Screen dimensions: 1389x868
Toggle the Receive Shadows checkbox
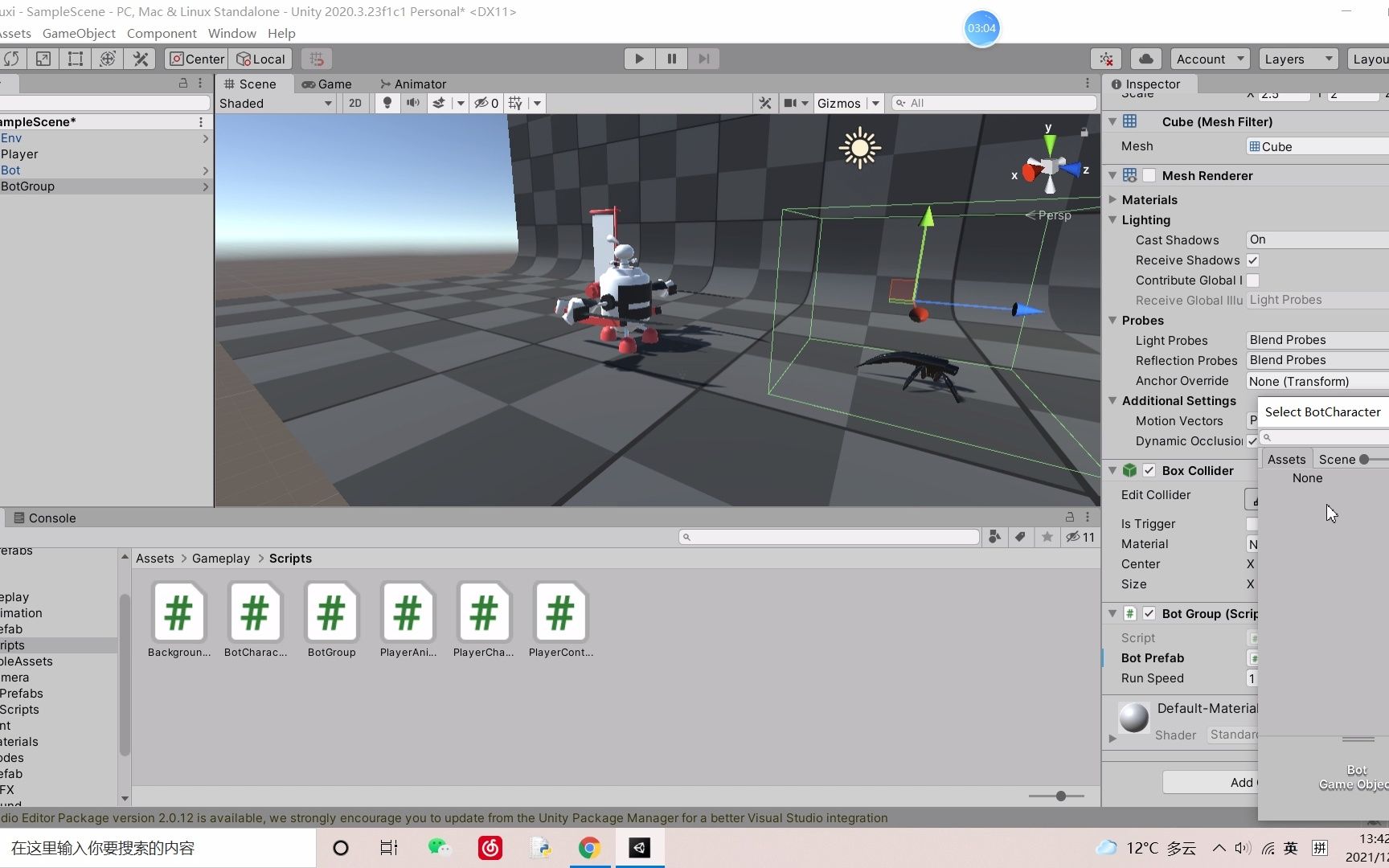pyautogui.click(x=1252, y=260)
